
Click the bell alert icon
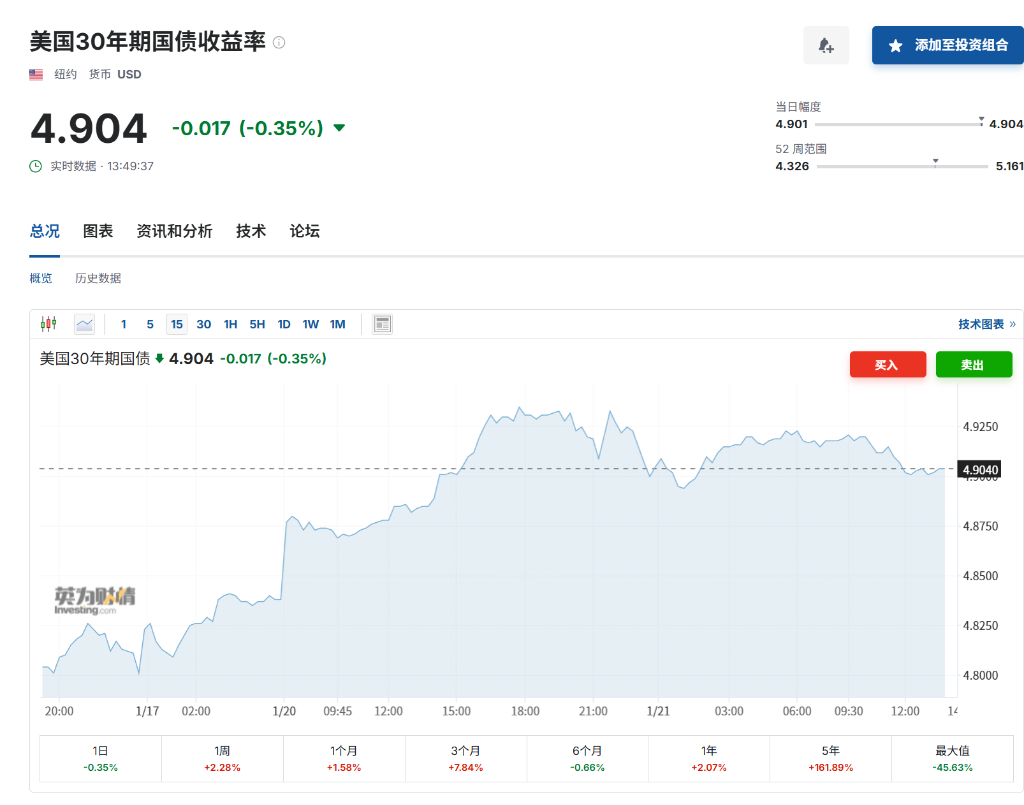pos(826,46)
